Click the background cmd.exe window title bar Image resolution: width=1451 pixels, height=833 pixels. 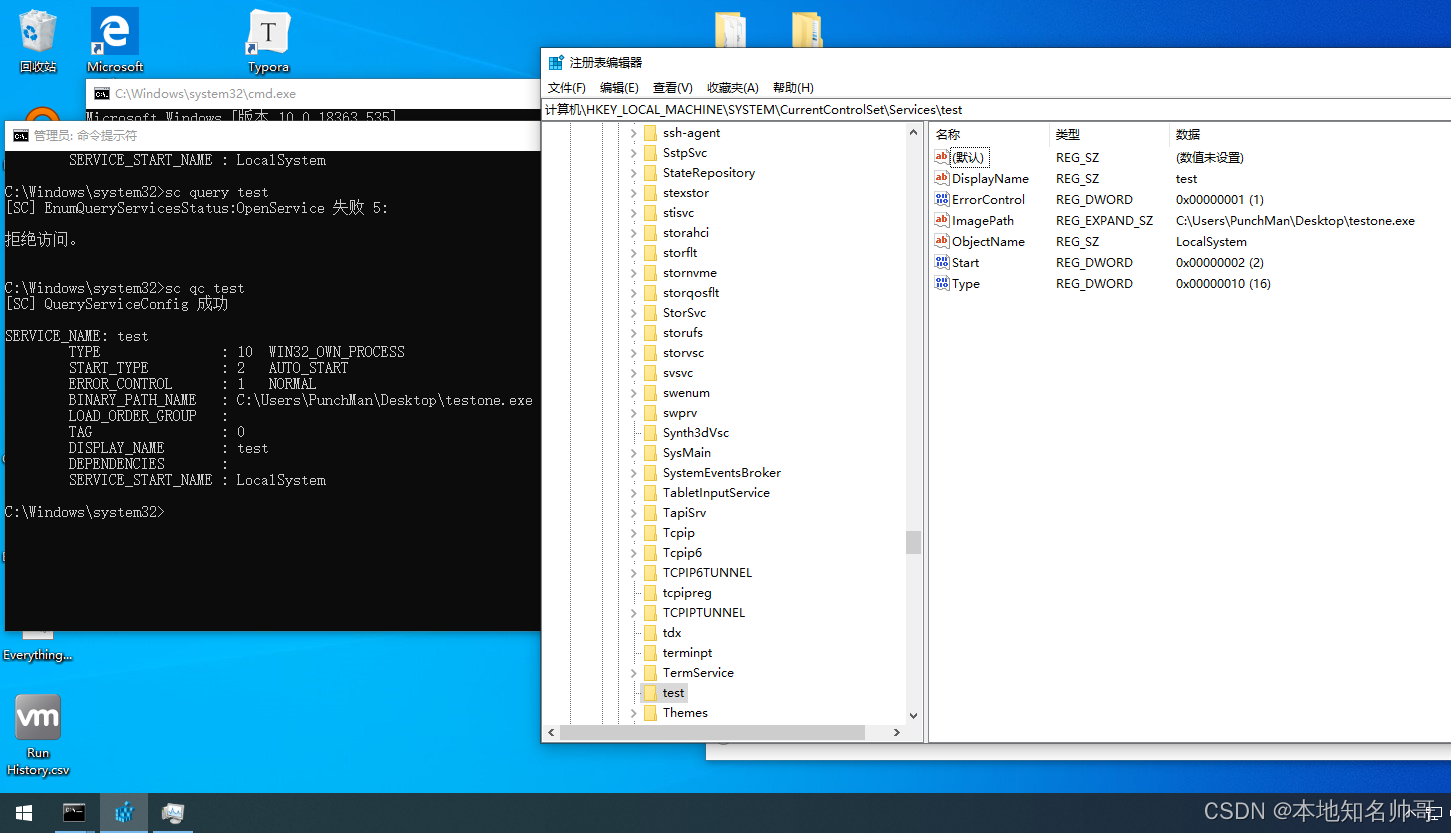[313, 94]
